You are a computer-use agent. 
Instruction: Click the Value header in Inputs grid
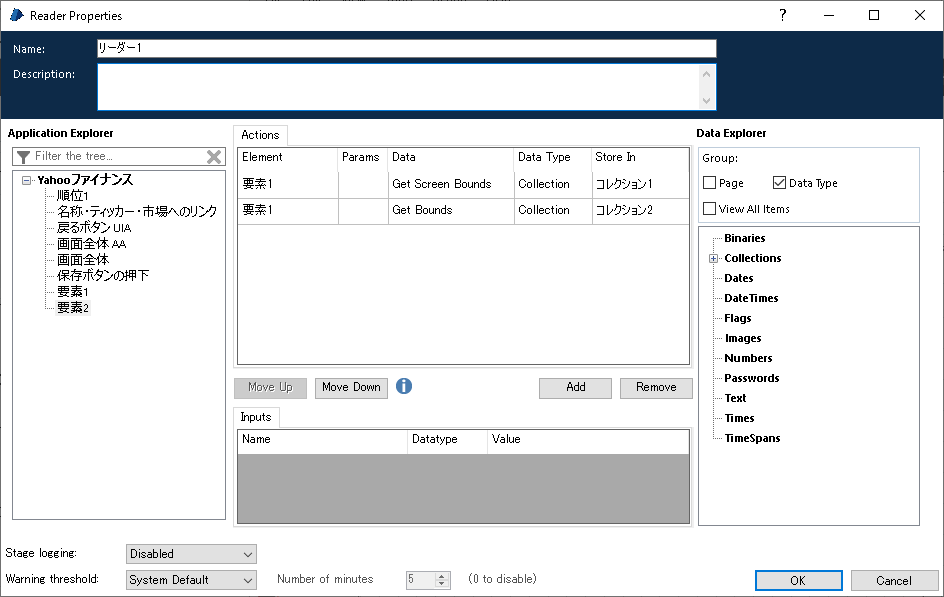588,440
